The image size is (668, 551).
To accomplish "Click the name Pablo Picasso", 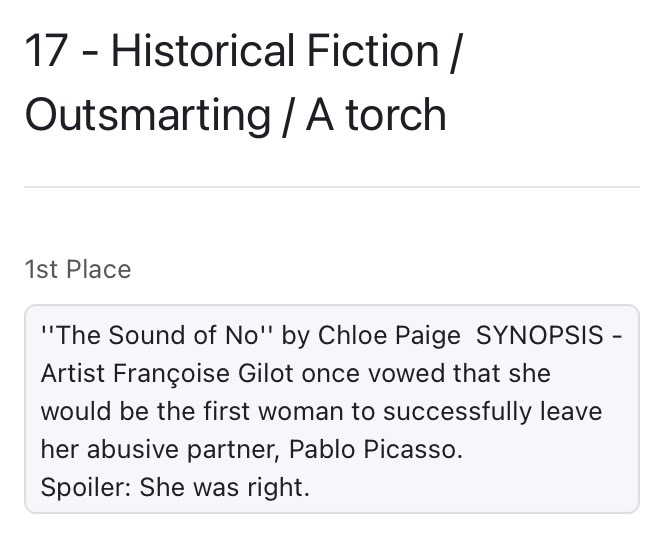I will 376,449.
